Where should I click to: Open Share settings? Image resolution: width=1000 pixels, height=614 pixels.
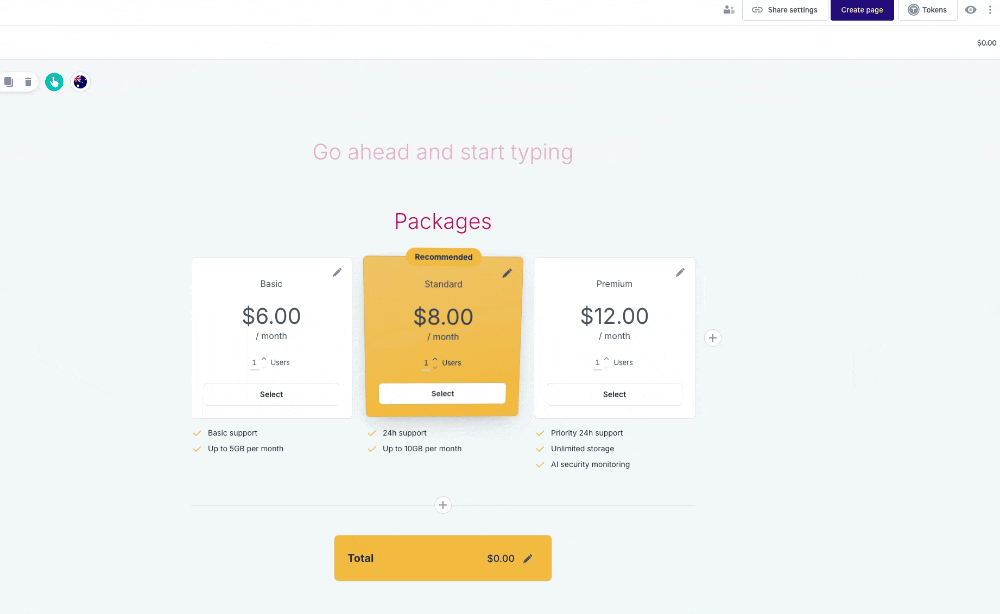pyautogui.click(x=785, y=10)
